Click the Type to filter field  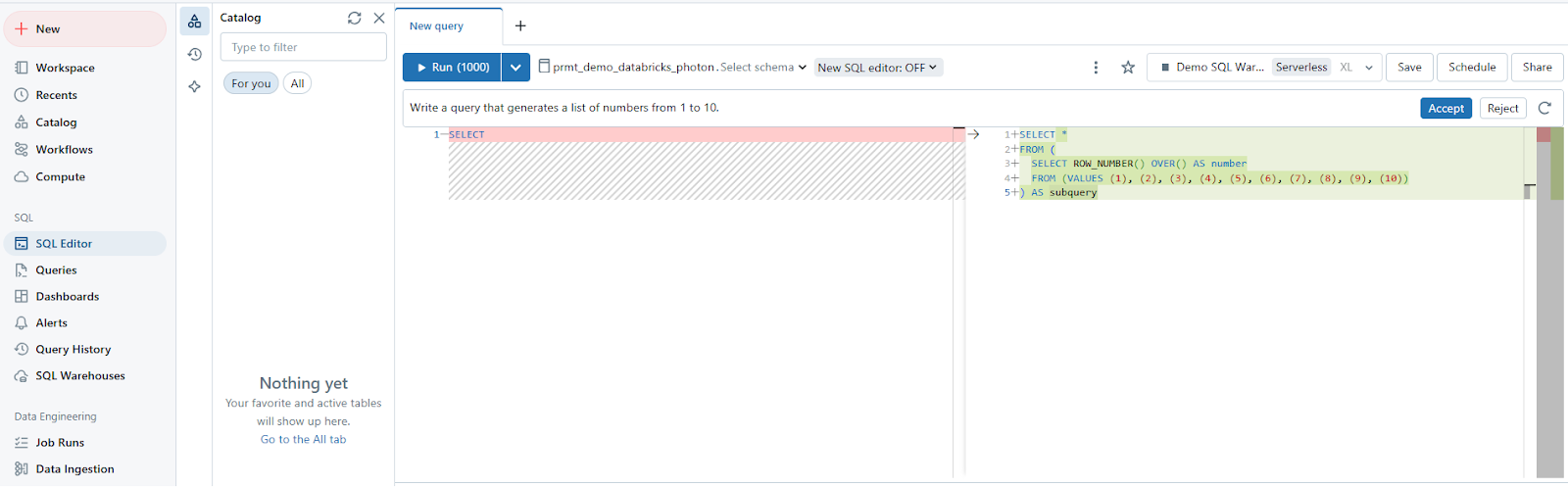pyautogui.click(x=304, y=47)
